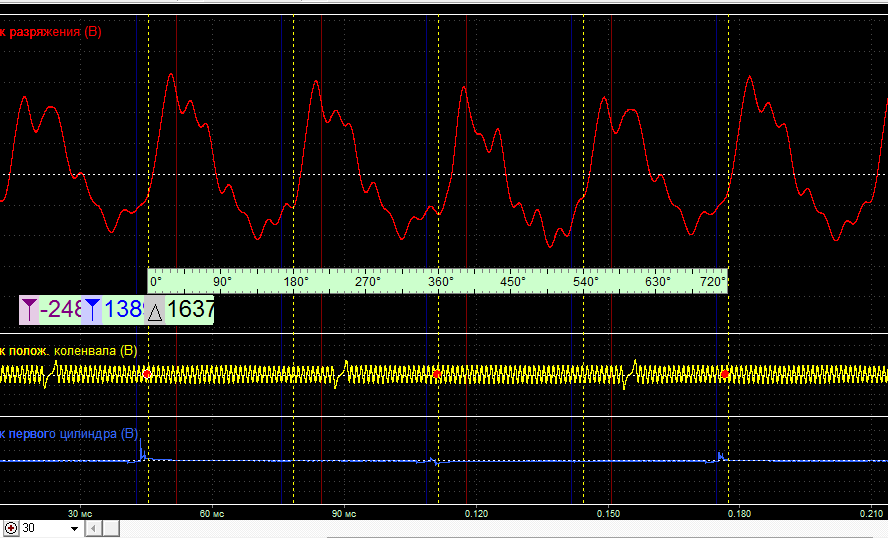Select the blue first cylinder channel label
The width and height of the screenshot is (888, 538).
(x=69, y=434)
